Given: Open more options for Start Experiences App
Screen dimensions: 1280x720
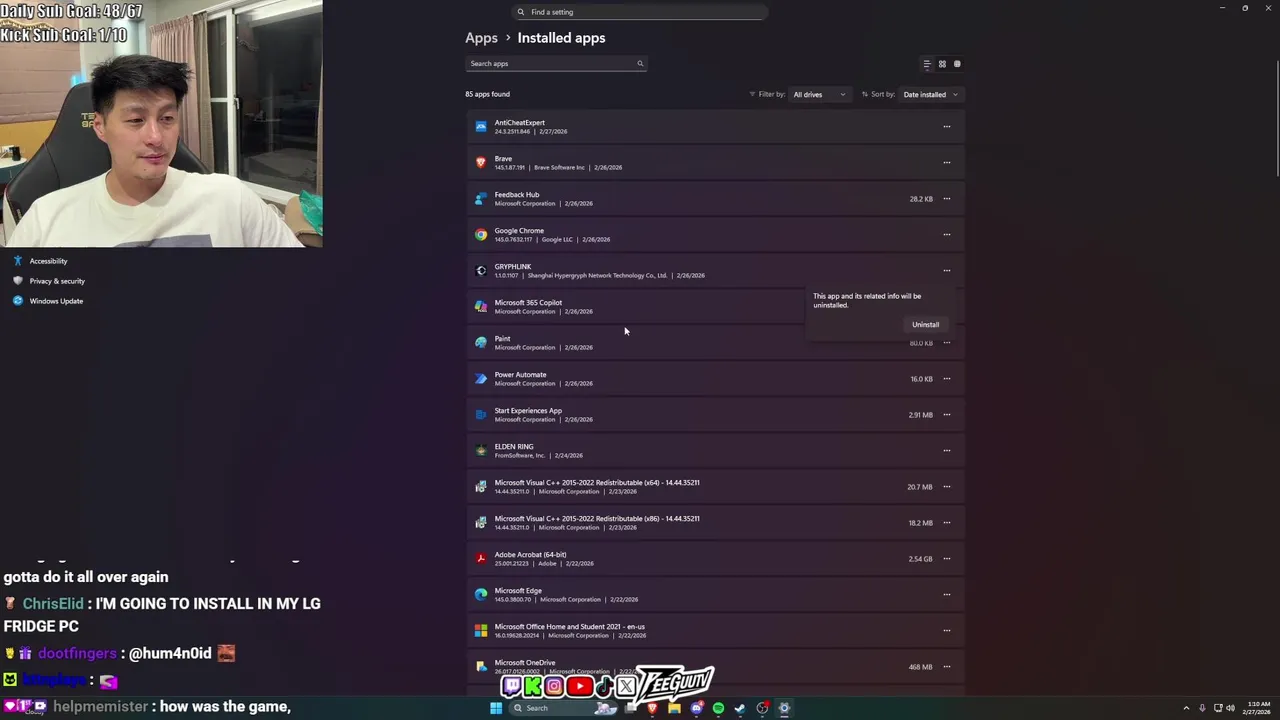Looking at the screenshot, I should coord(947,415).
